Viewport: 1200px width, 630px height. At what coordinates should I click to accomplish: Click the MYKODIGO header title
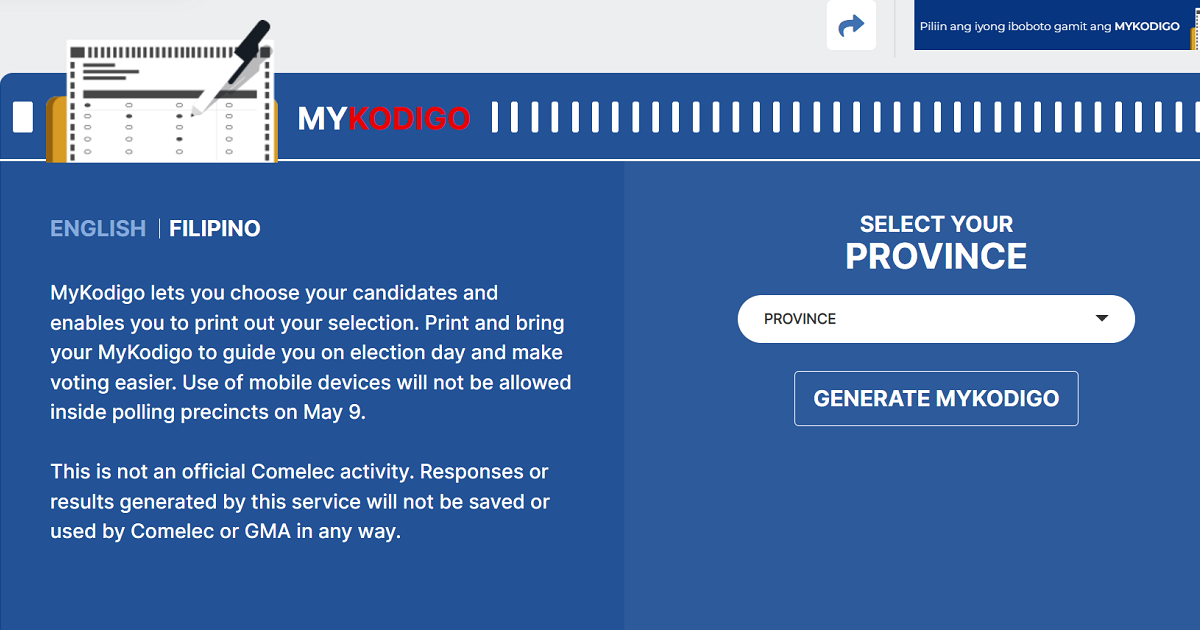[384, 118]
